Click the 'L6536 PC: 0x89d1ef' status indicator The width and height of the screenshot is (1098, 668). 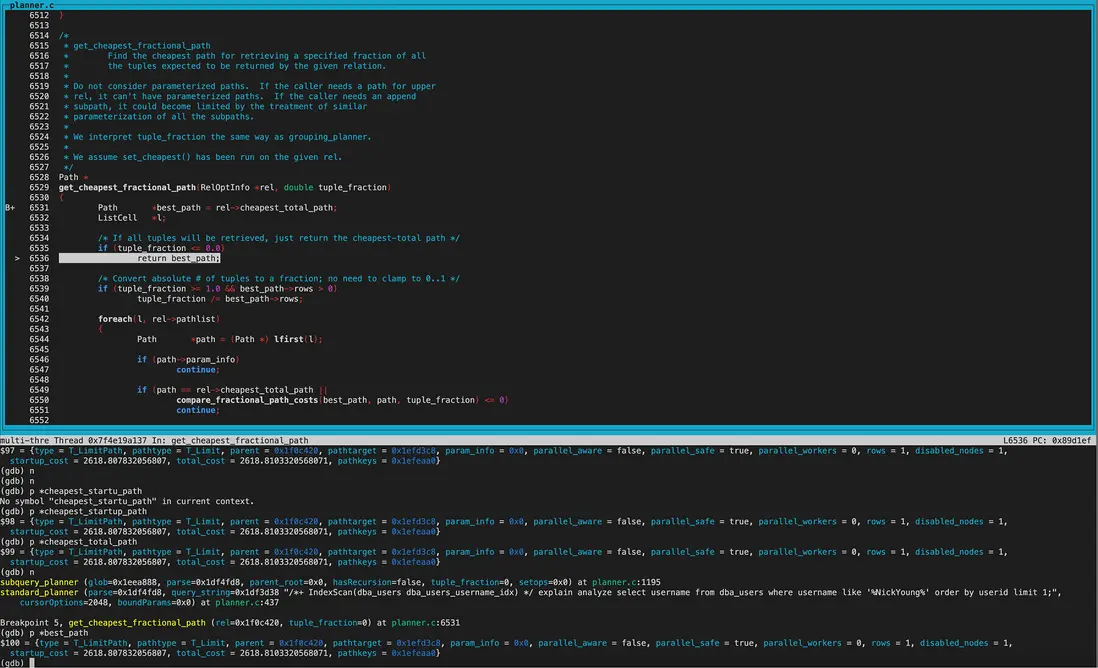point(1047,440)
